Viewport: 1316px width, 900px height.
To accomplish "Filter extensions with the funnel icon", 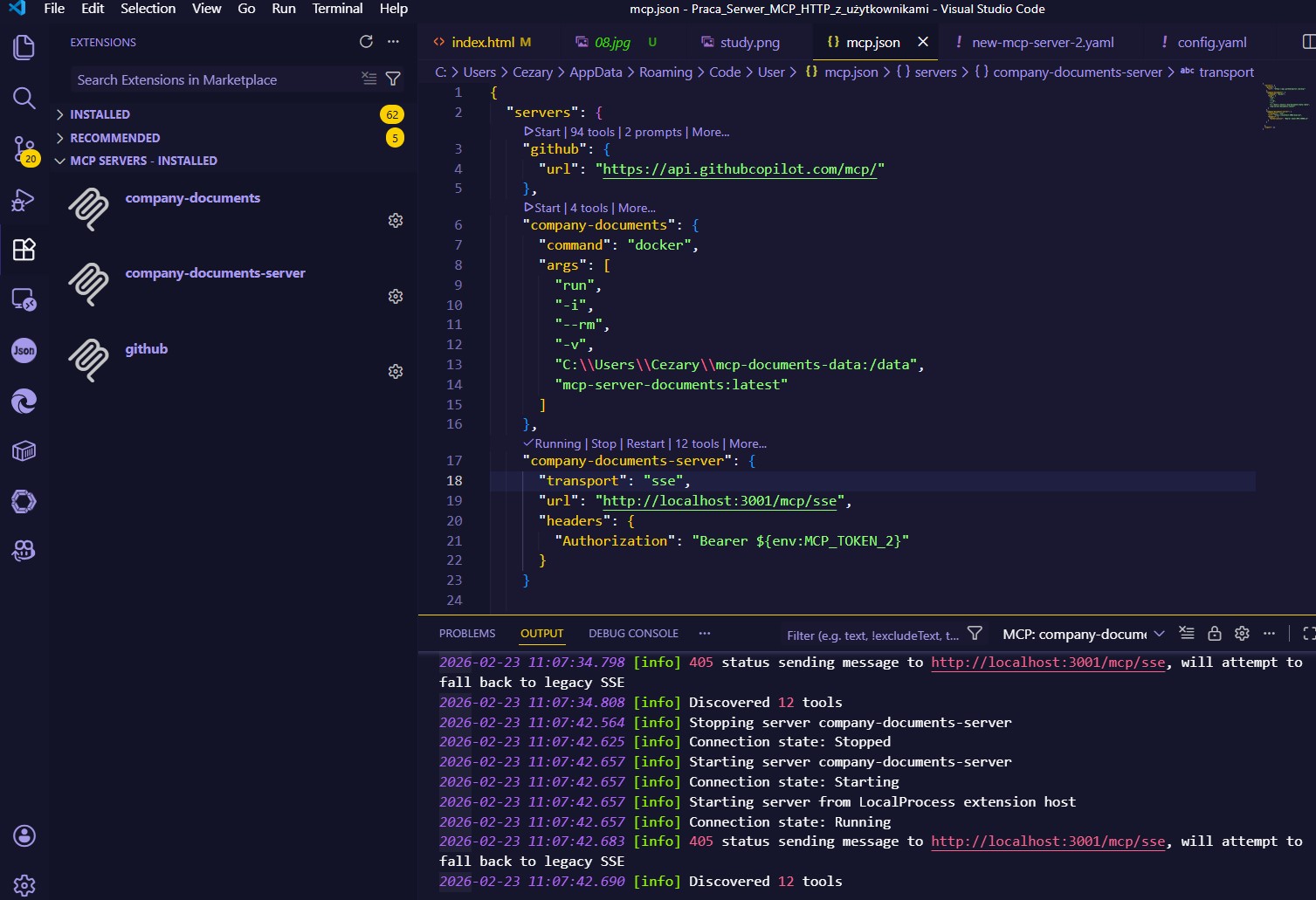I will 394,79.
